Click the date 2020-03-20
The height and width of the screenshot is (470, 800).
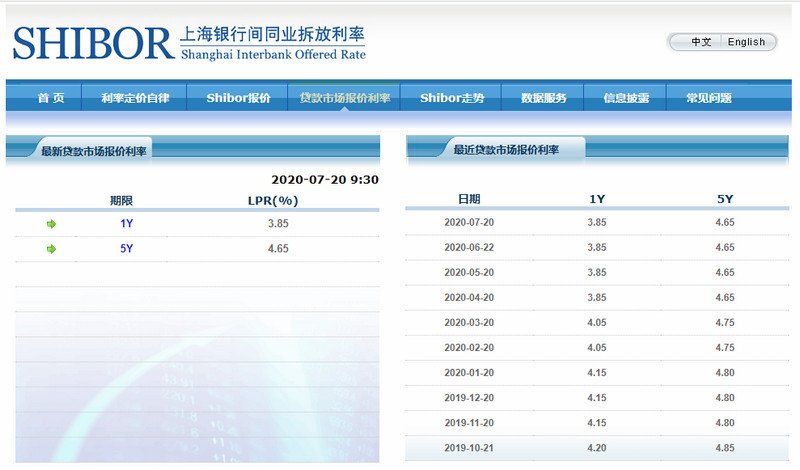click(469, 323)
